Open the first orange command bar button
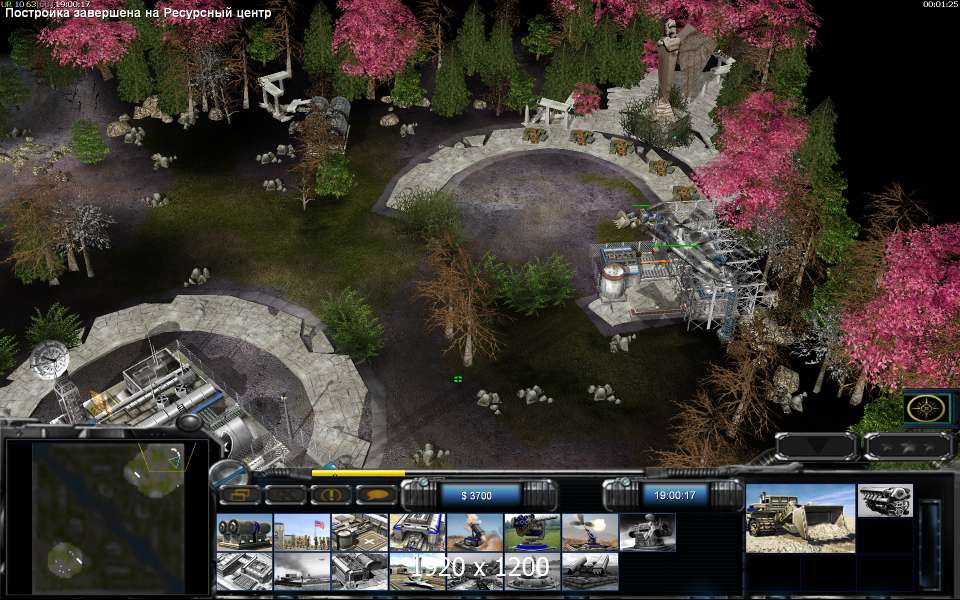Image resolution: width=960 pixels, height=600 pixels. 239,495
